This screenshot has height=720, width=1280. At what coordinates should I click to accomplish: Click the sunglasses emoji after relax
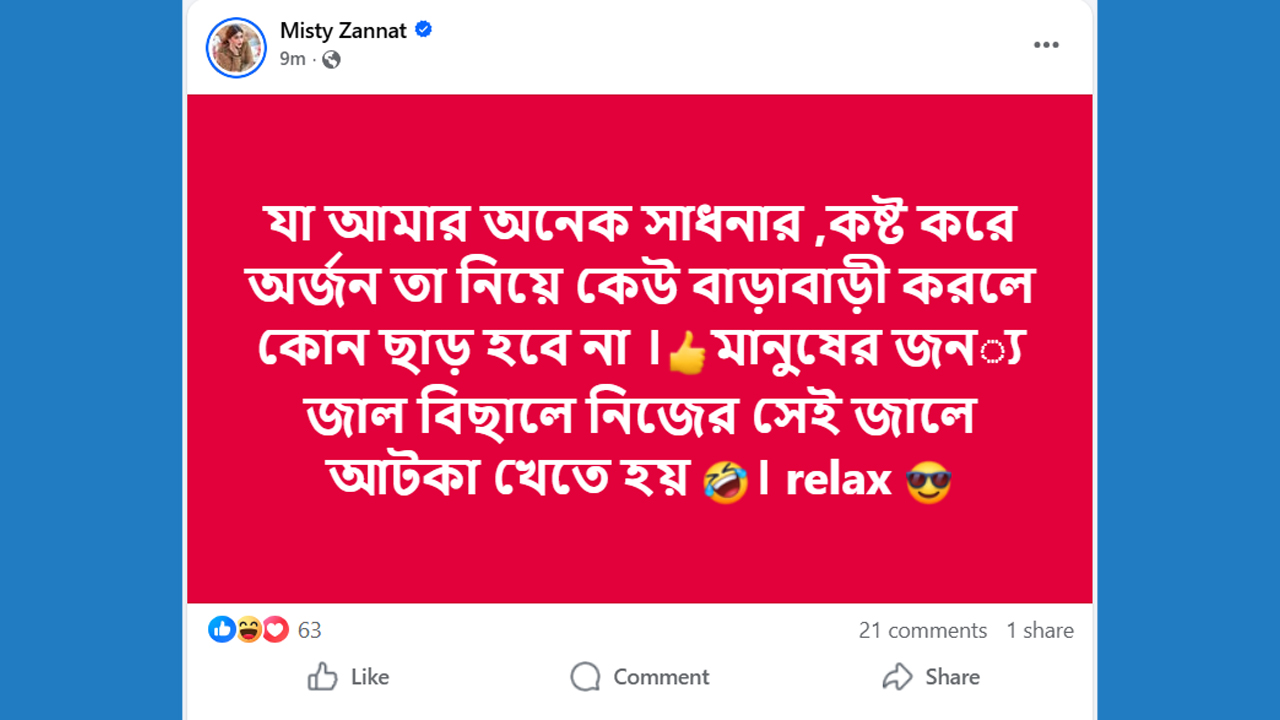tap(928, 483)
